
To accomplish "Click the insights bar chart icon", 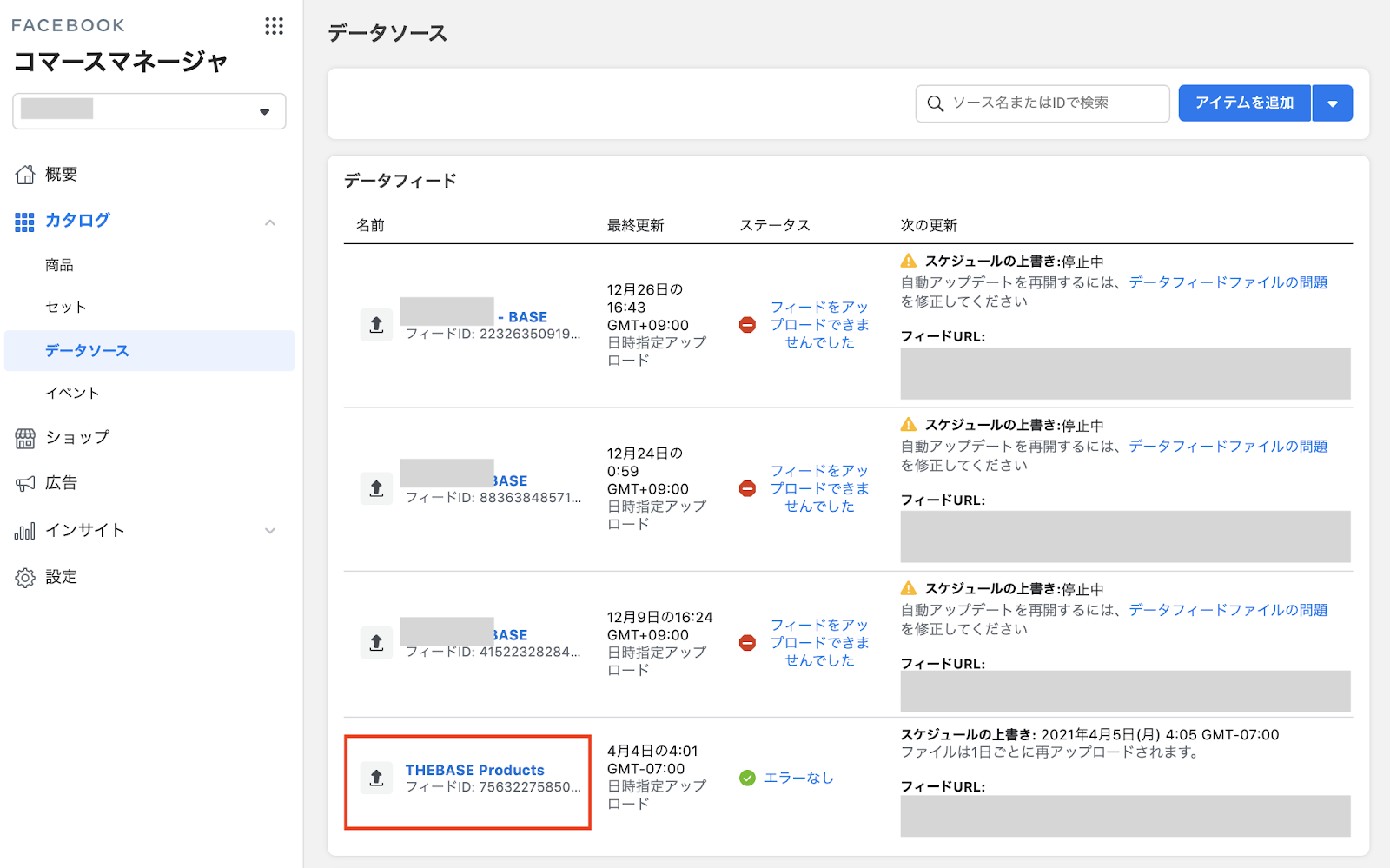I will (25, 531).
